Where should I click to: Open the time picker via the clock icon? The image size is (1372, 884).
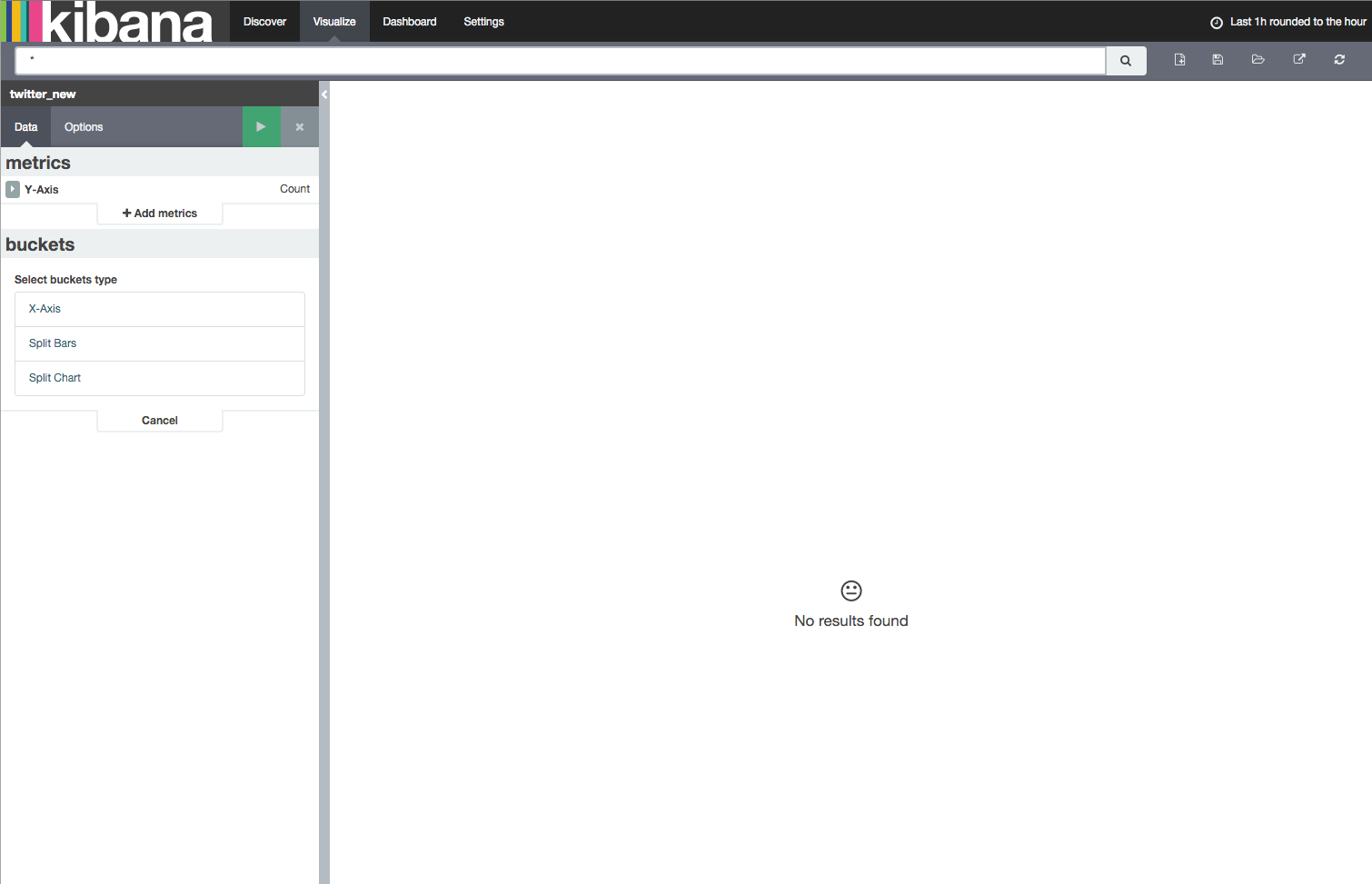(x=1216, y=22)
